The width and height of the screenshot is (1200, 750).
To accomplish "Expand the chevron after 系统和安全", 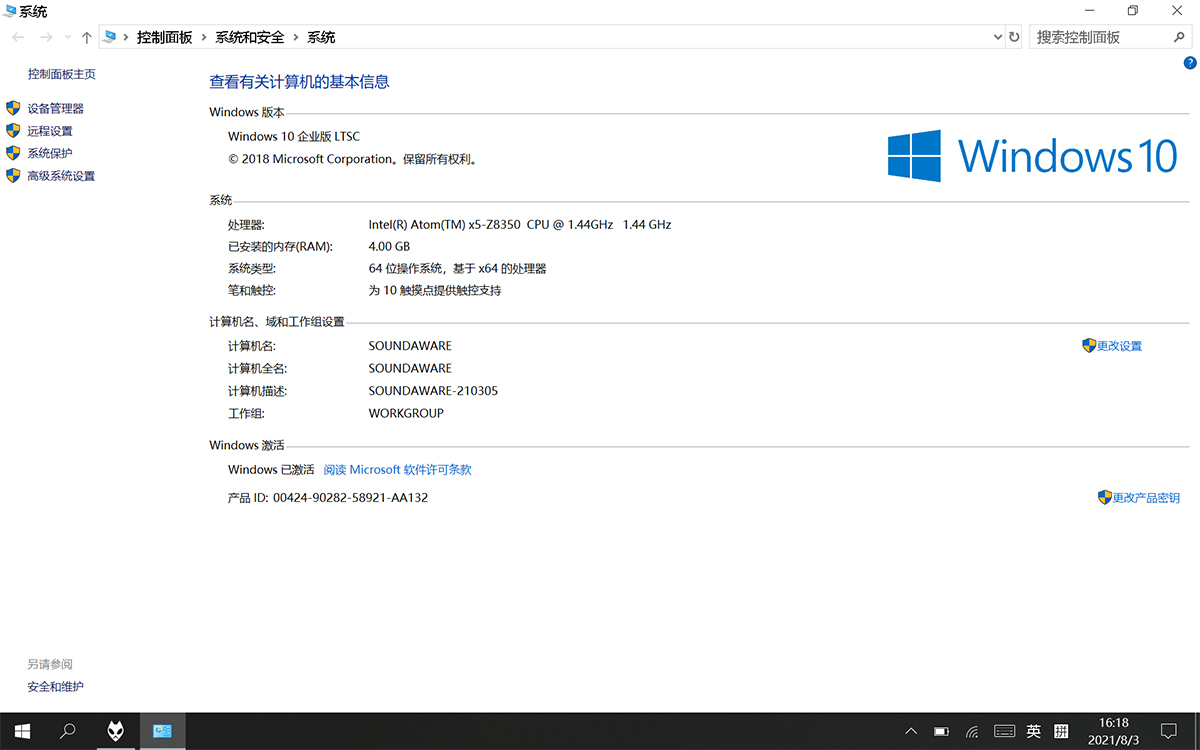I will coord(296,37).
